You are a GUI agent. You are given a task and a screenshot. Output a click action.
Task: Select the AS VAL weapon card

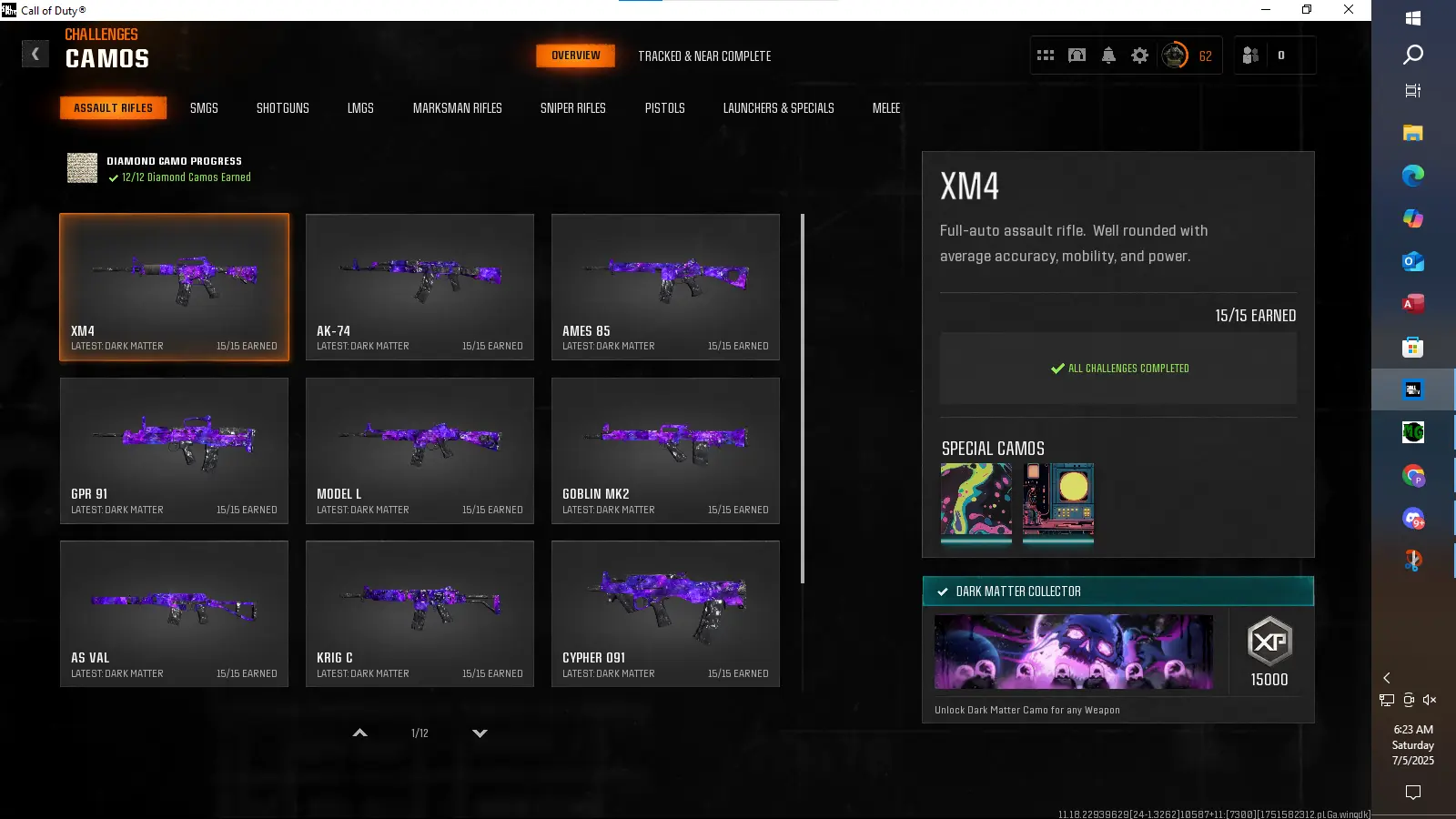tap(175, 614)
